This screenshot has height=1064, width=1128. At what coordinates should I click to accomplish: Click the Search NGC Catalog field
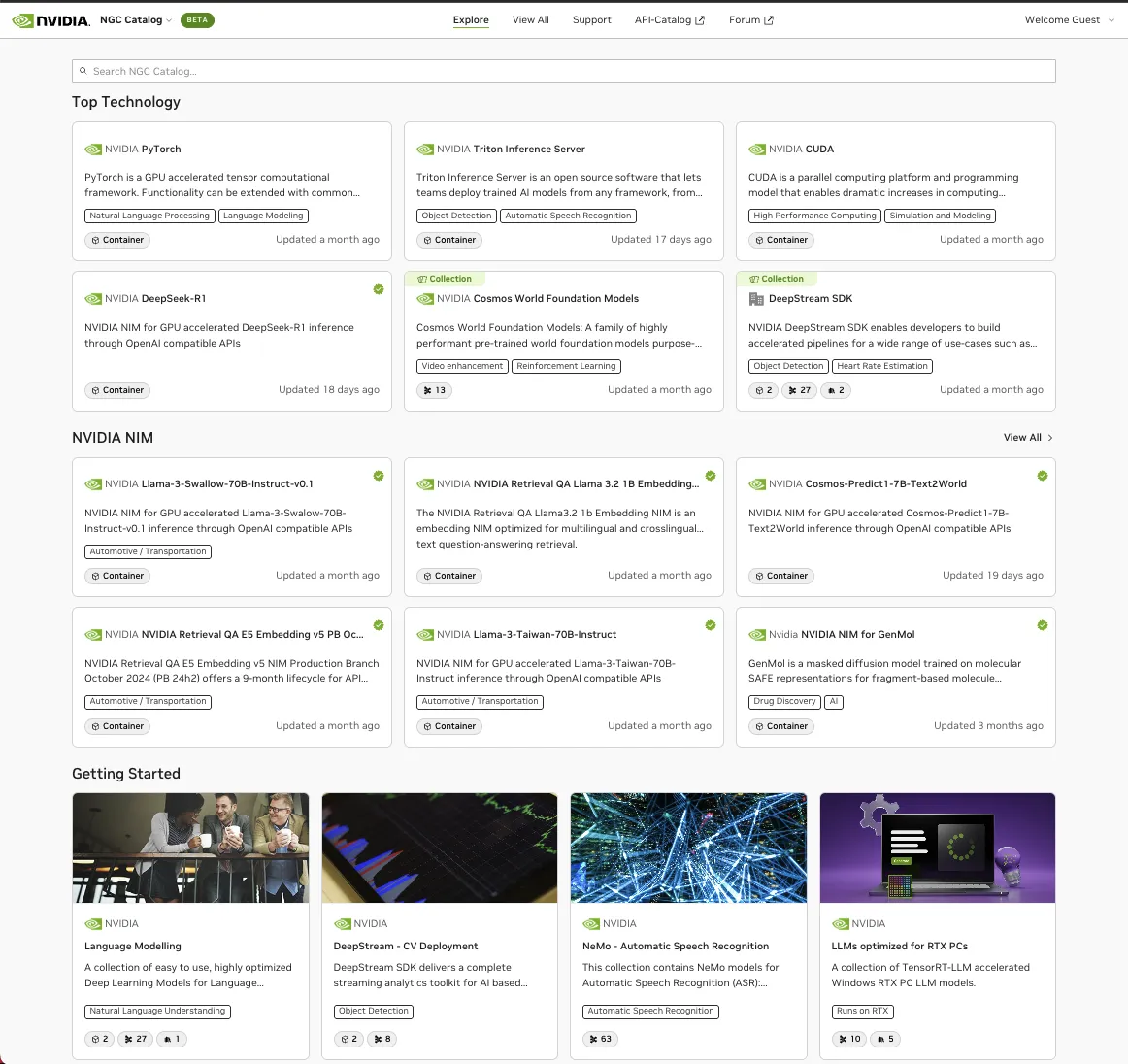click(563, 71)
